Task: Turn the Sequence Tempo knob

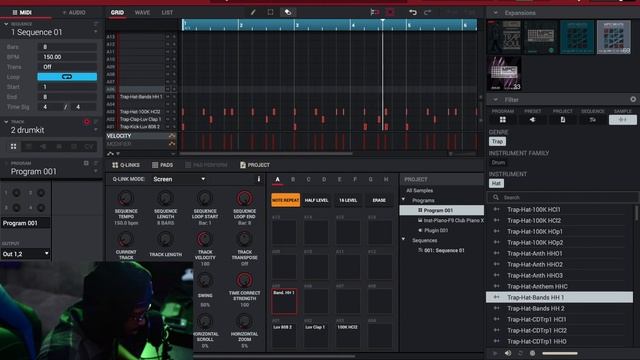Action: tap(126, 199)
